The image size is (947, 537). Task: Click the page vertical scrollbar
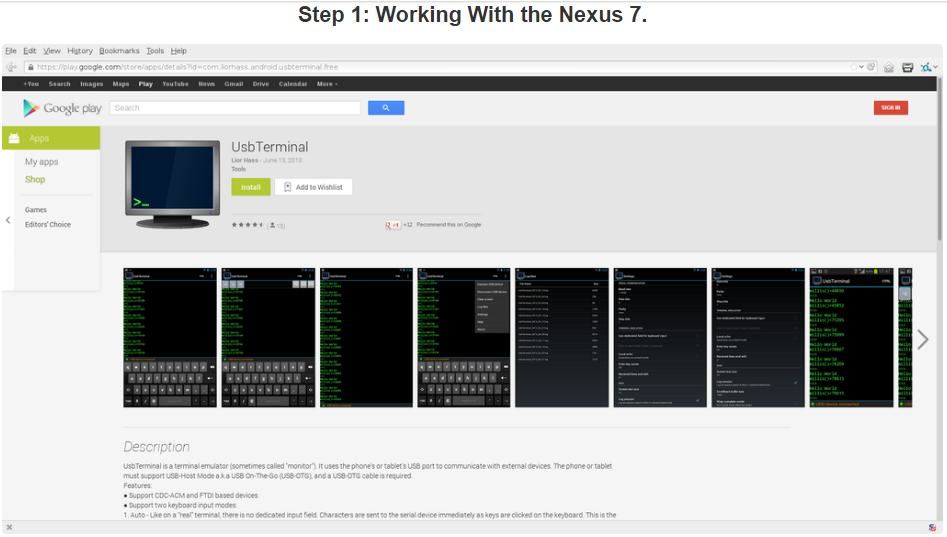click(x=939, y=160)
